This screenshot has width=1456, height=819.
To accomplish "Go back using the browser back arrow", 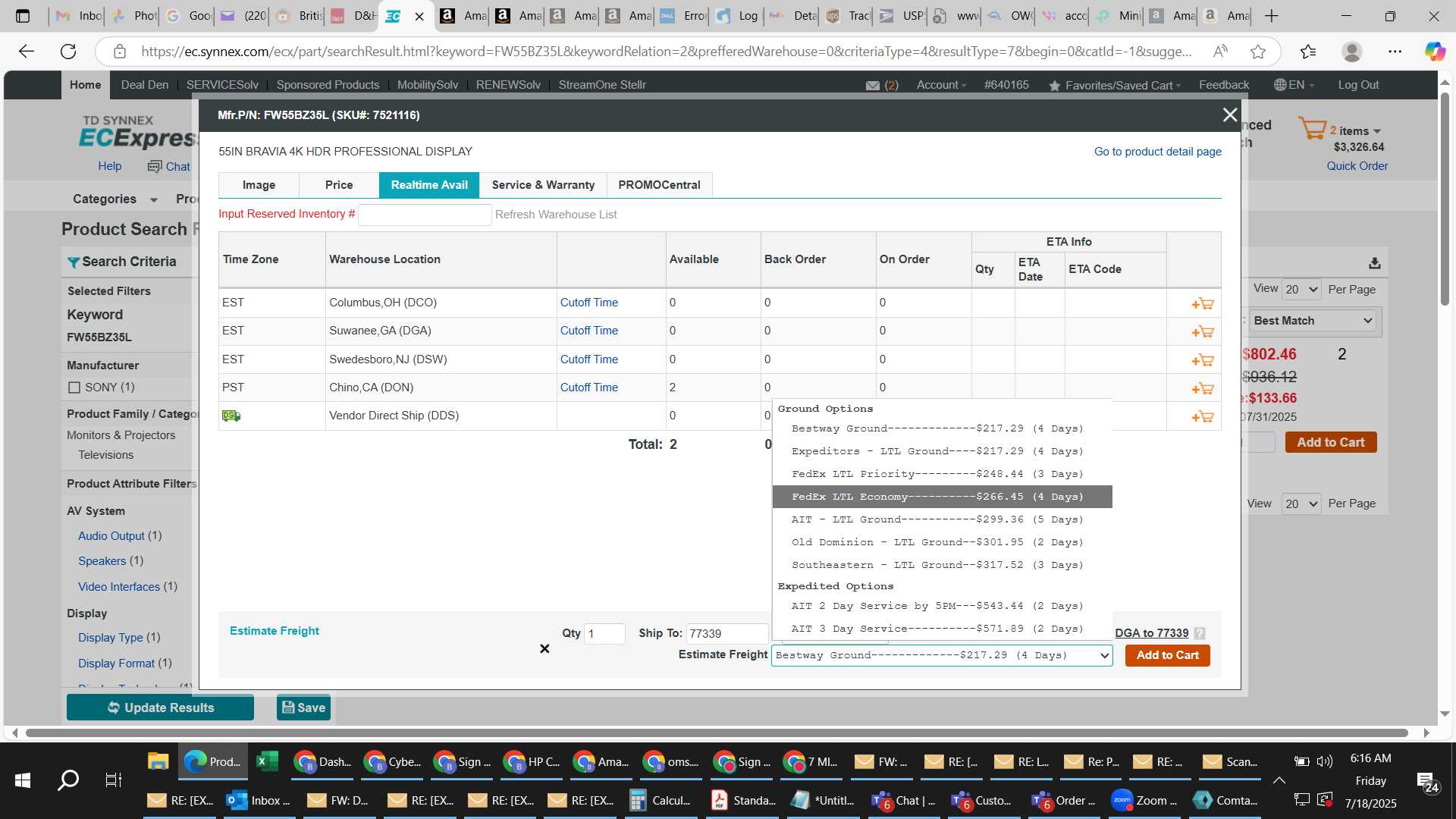I will (x=27, y=52).
